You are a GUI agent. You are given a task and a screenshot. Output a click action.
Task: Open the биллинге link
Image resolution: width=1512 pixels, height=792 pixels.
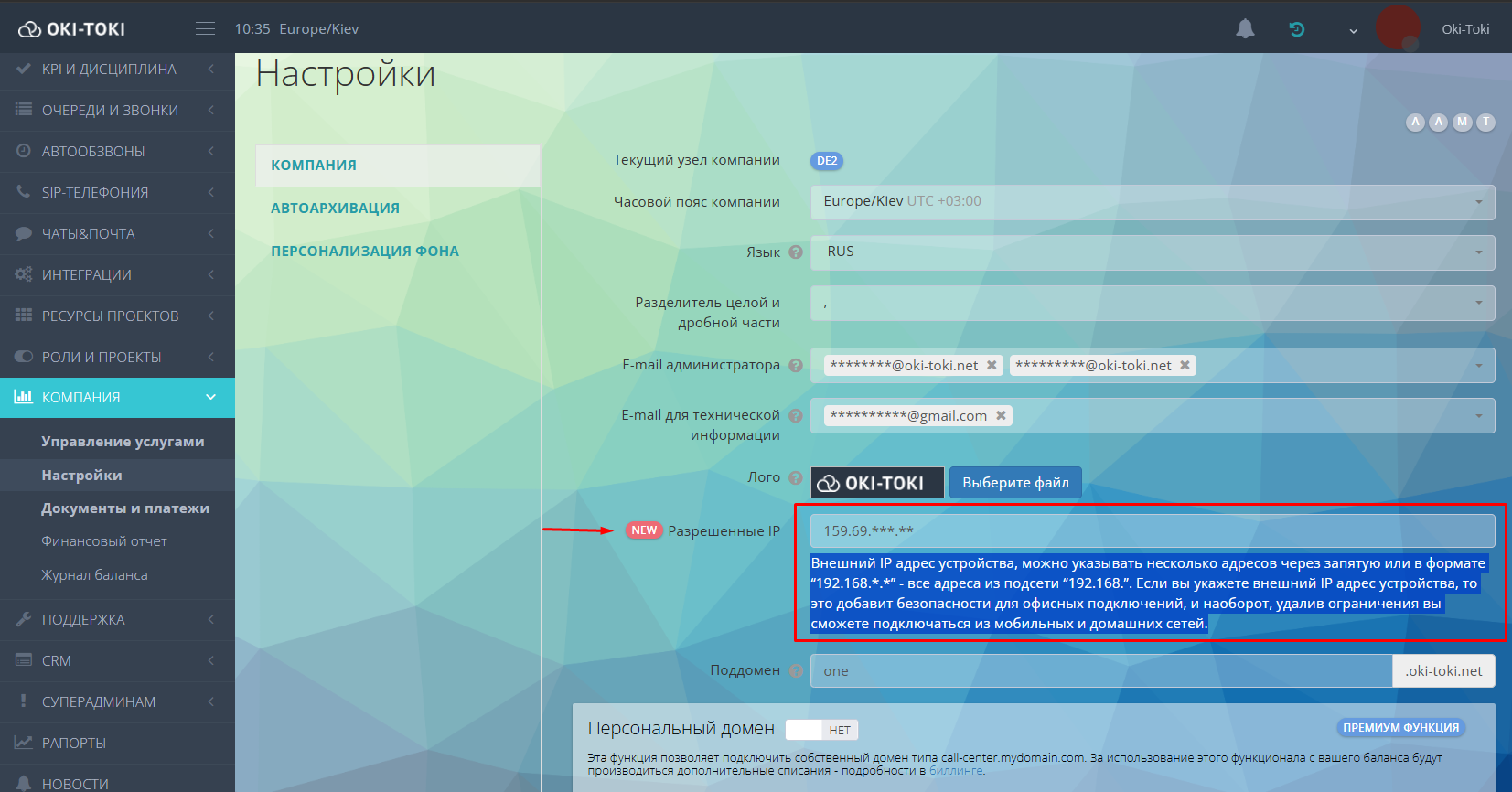(956, 771)
